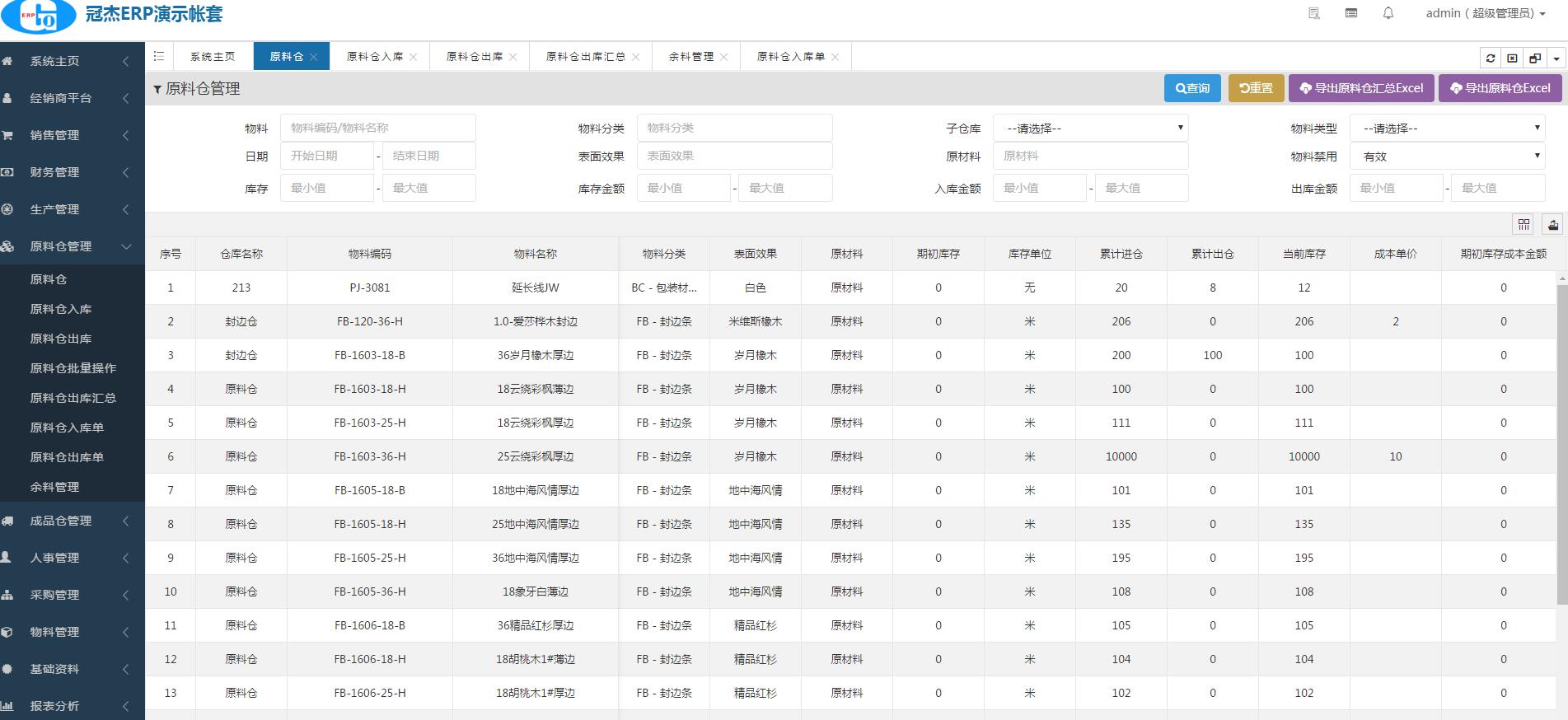This screenshot has height=720, width=1568.
Task: Click the card-list icon left of bell
Action: [1351, 13]
